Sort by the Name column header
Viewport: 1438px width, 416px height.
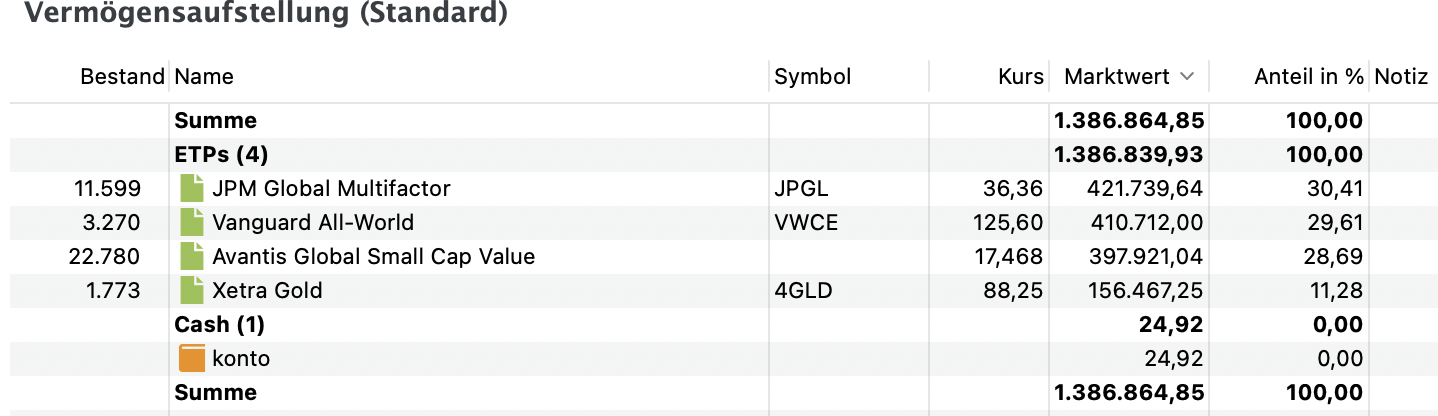click(204, 77)
